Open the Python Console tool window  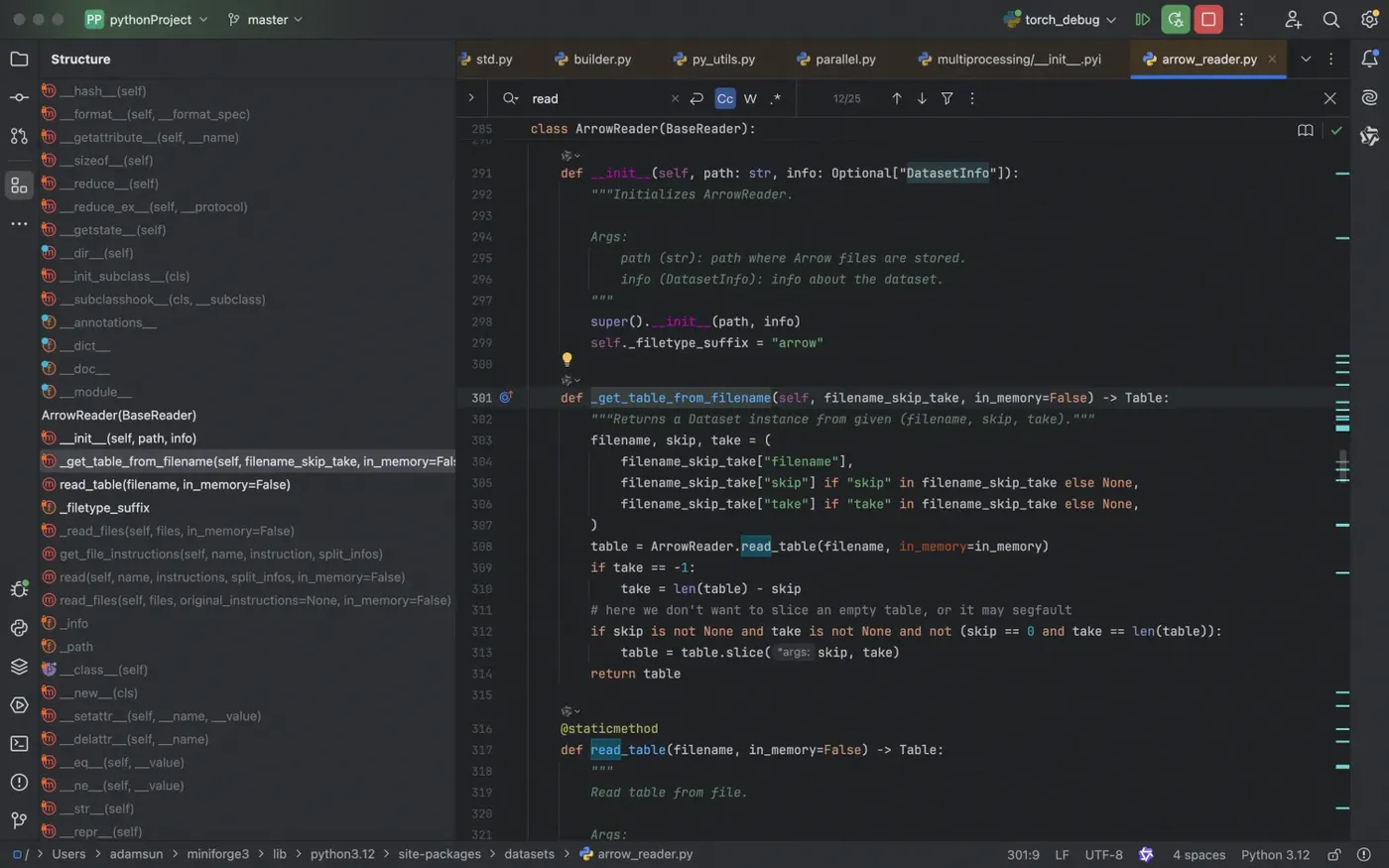[x=19, y=628]
